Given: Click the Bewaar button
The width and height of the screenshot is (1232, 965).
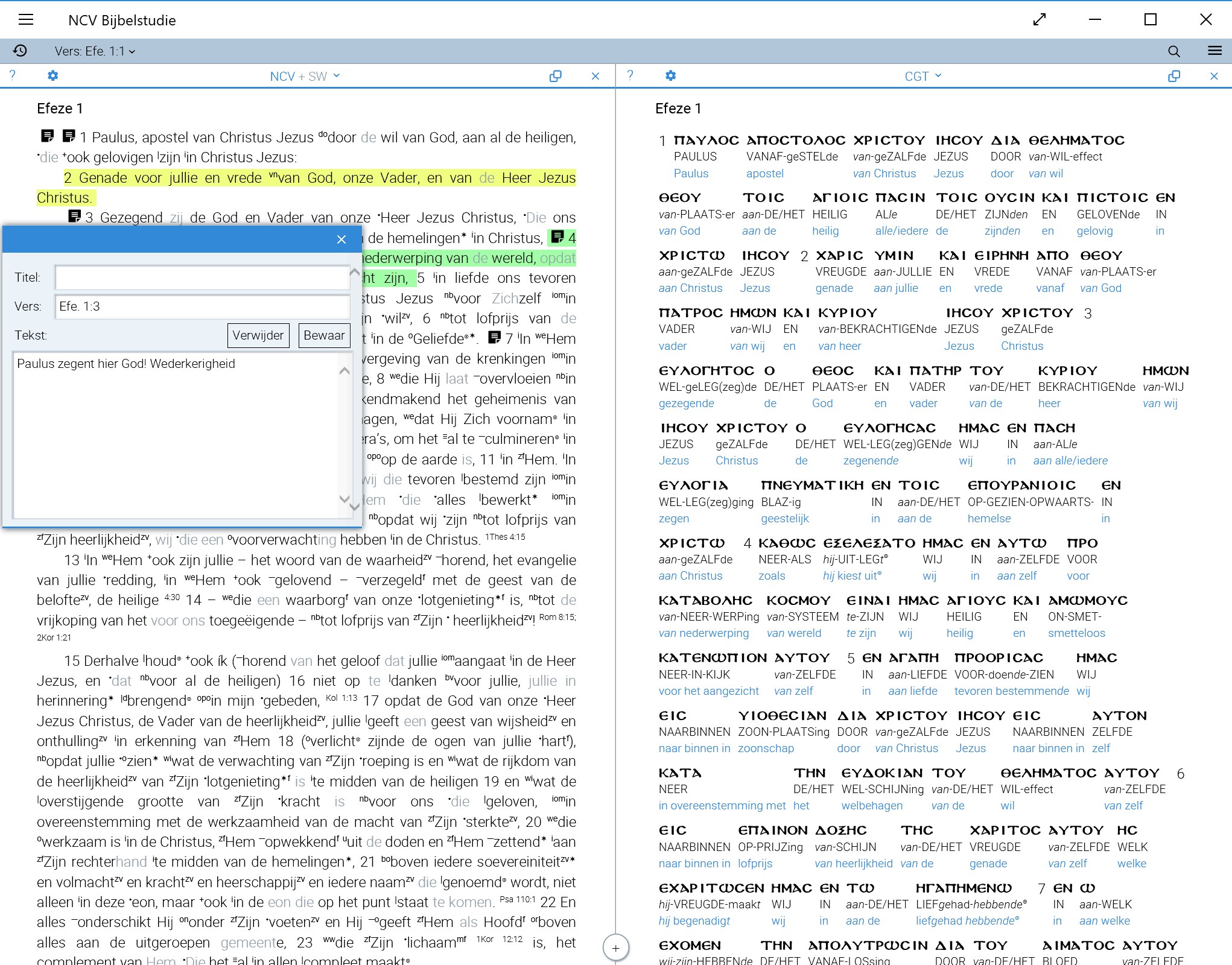Looking at the screenshot, I should pyautogui.click(x=324, y=335).
